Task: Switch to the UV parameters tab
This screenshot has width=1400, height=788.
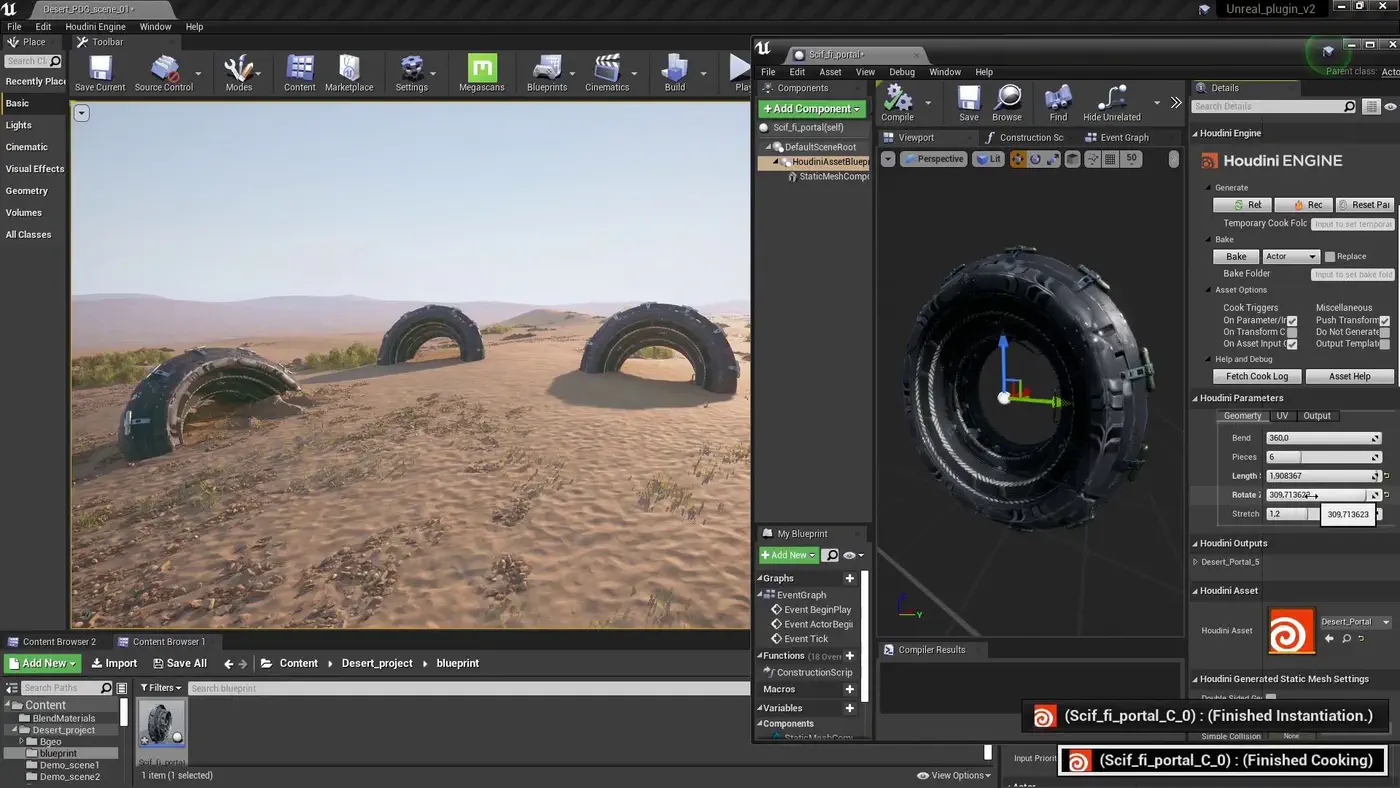Action: (x=1282, y=416)
